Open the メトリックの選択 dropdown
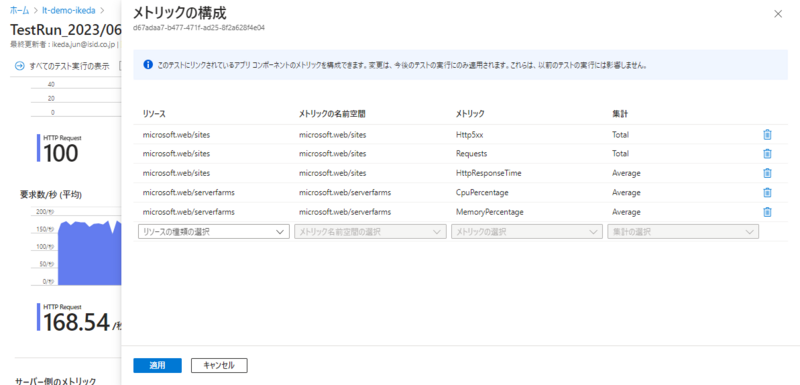The image size is (800, 385). click(527, 232)
